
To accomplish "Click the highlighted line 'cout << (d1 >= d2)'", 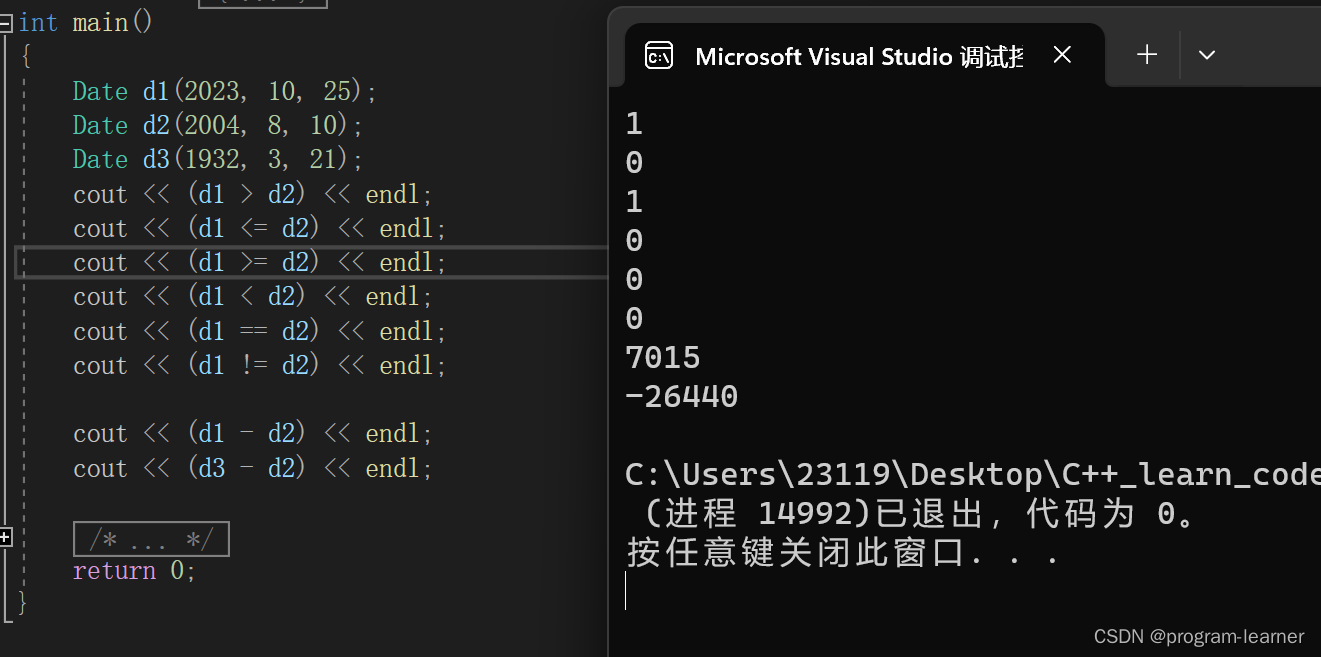I will [x=260, y=262].
